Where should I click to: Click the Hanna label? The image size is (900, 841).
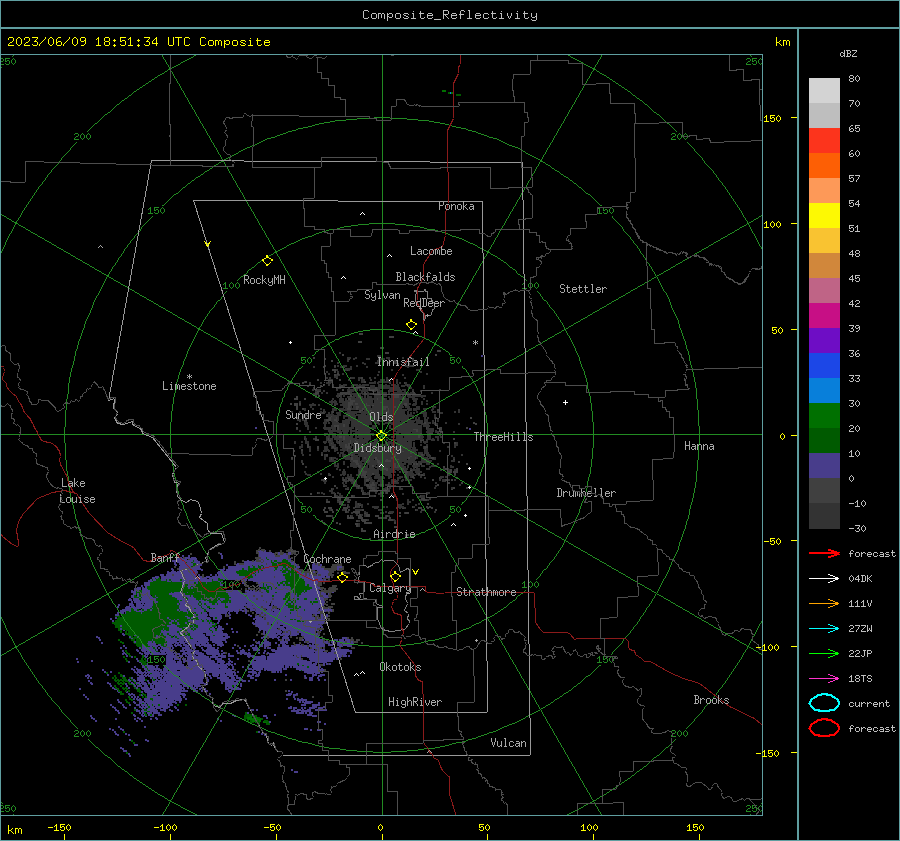699,446
